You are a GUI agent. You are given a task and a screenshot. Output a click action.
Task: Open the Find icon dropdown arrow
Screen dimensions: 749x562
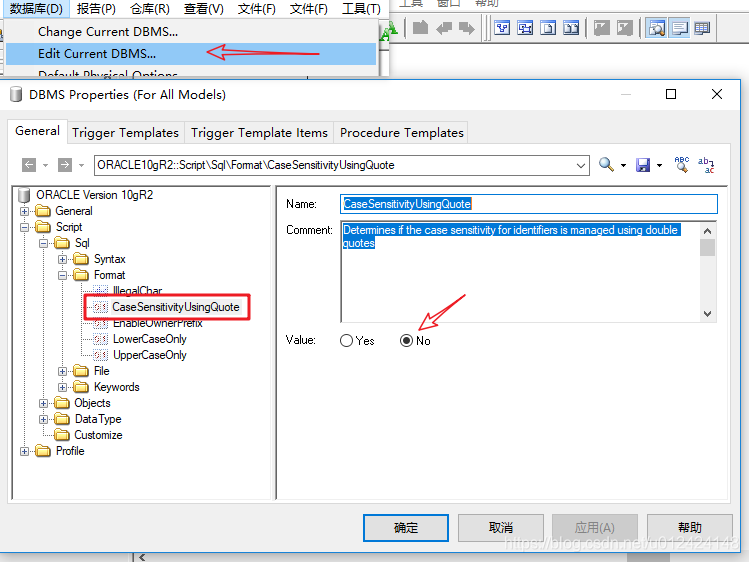(623, 166)
